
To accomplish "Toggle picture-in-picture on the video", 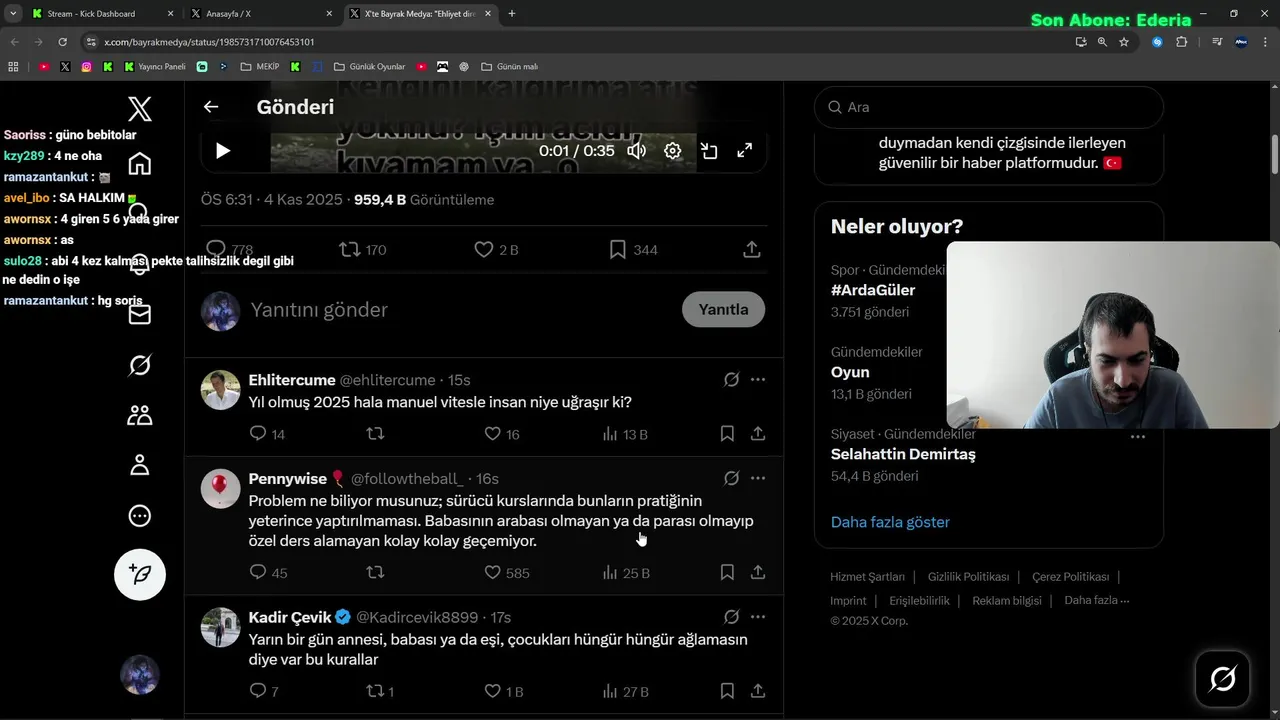I will click(709, 151).
